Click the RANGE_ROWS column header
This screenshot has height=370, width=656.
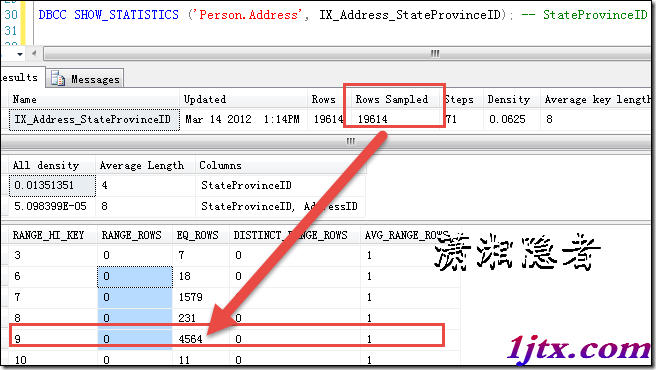pyautogui.click(x=135, y=235)
